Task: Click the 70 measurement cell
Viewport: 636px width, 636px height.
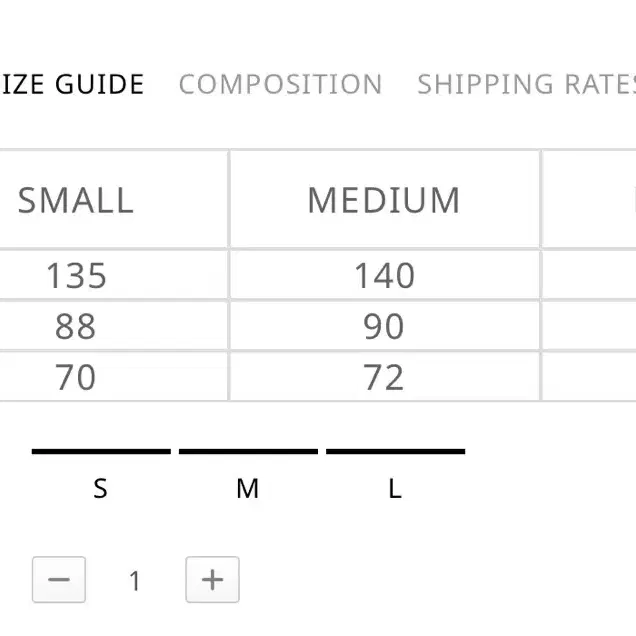Action: pyautogui.click(x=76, y=377)
